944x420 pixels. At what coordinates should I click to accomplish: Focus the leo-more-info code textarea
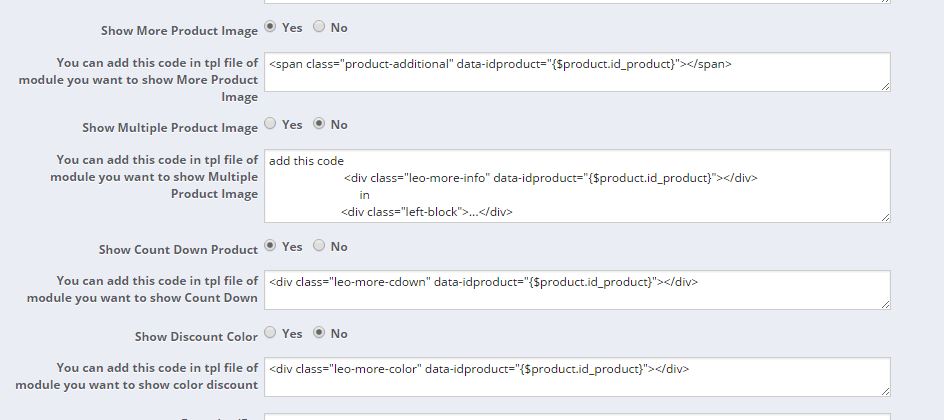(576, 186)
